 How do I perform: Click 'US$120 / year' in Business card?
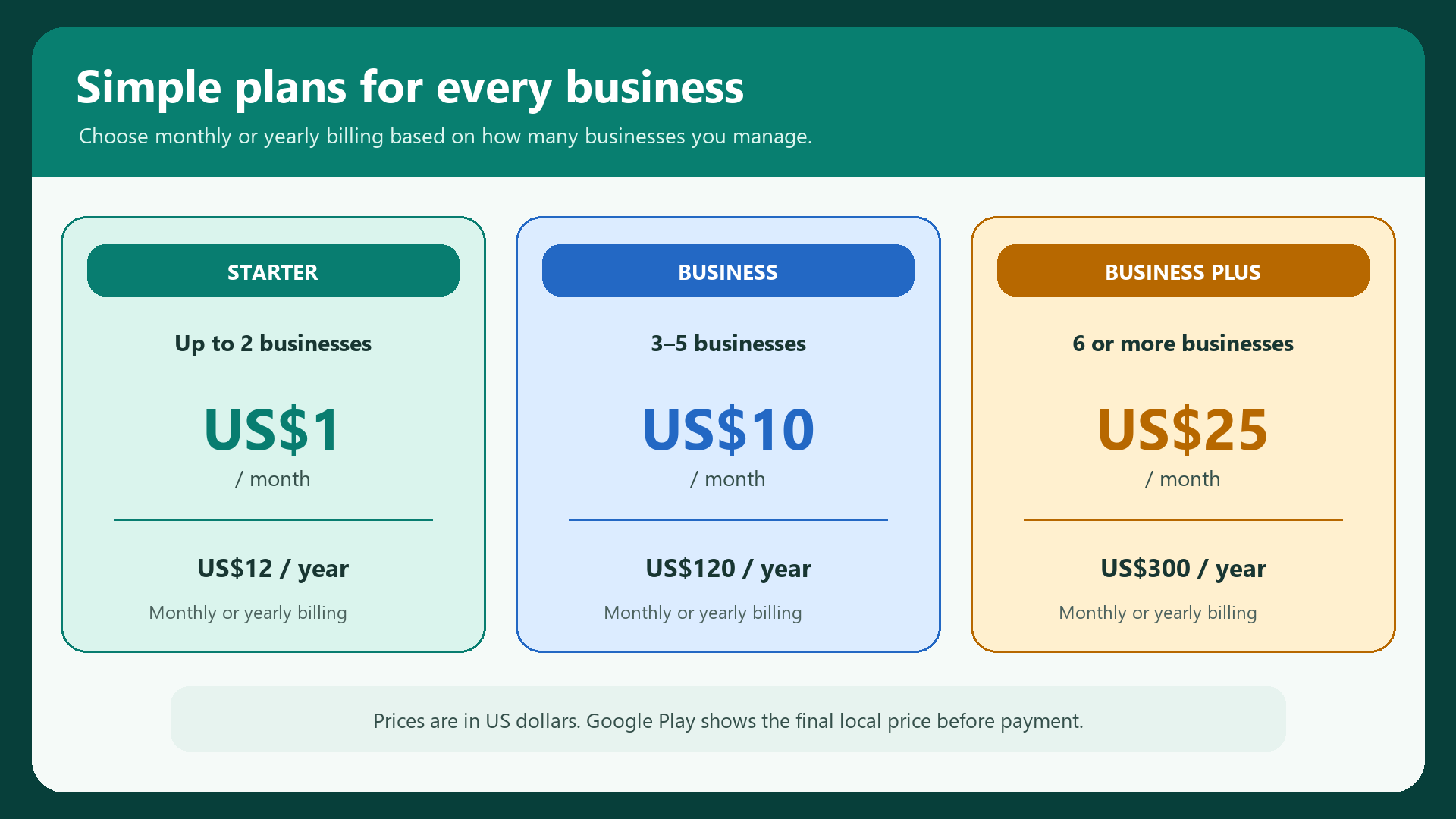(x=728, y=569)
